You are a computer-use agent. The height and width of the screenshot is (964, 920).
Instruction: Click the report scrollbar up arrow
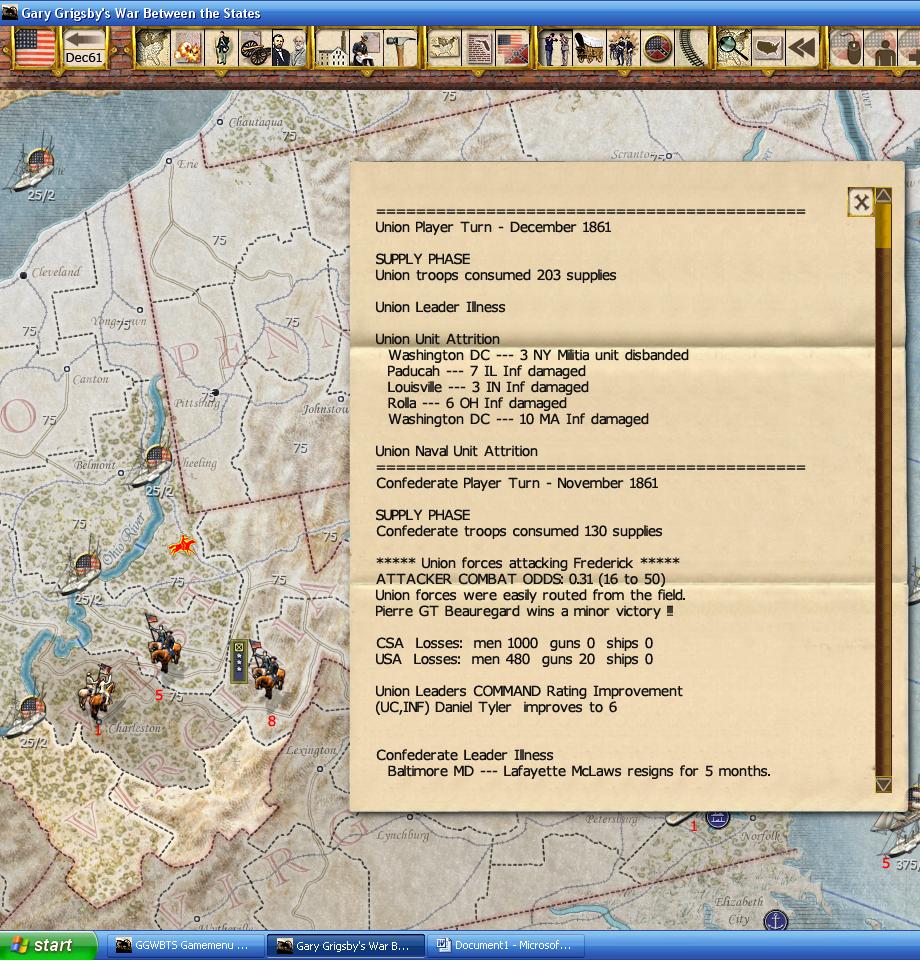[x=884, y=196]
